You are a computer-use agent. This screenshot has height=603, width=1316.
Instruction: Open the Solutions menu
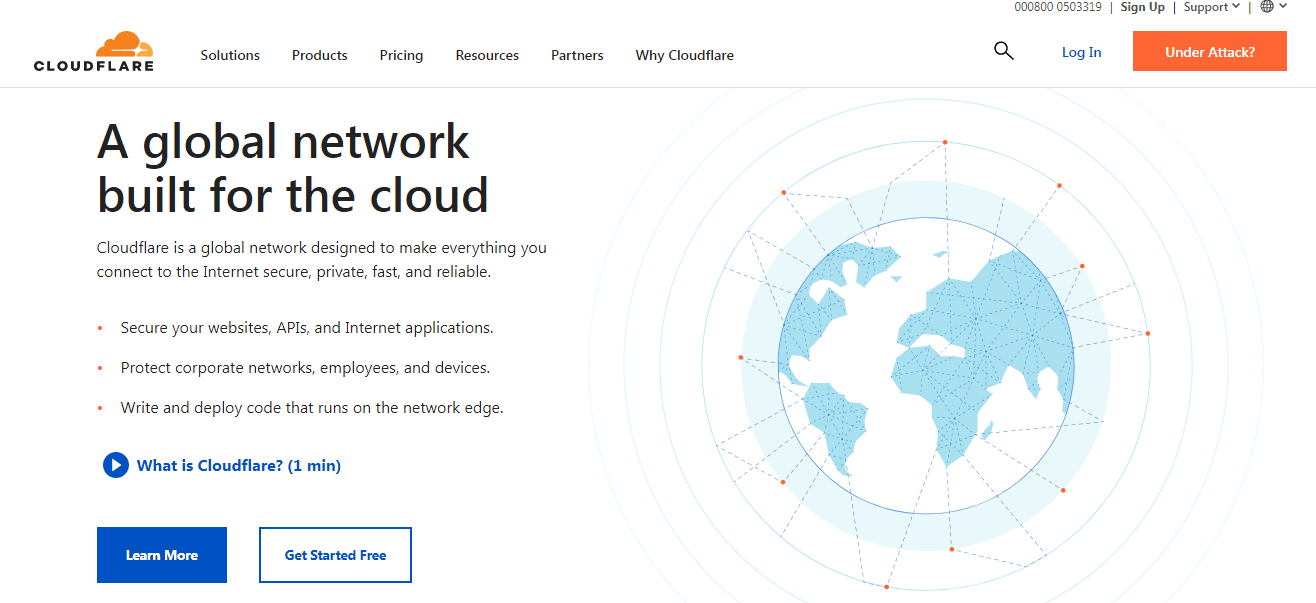point(230,55)
